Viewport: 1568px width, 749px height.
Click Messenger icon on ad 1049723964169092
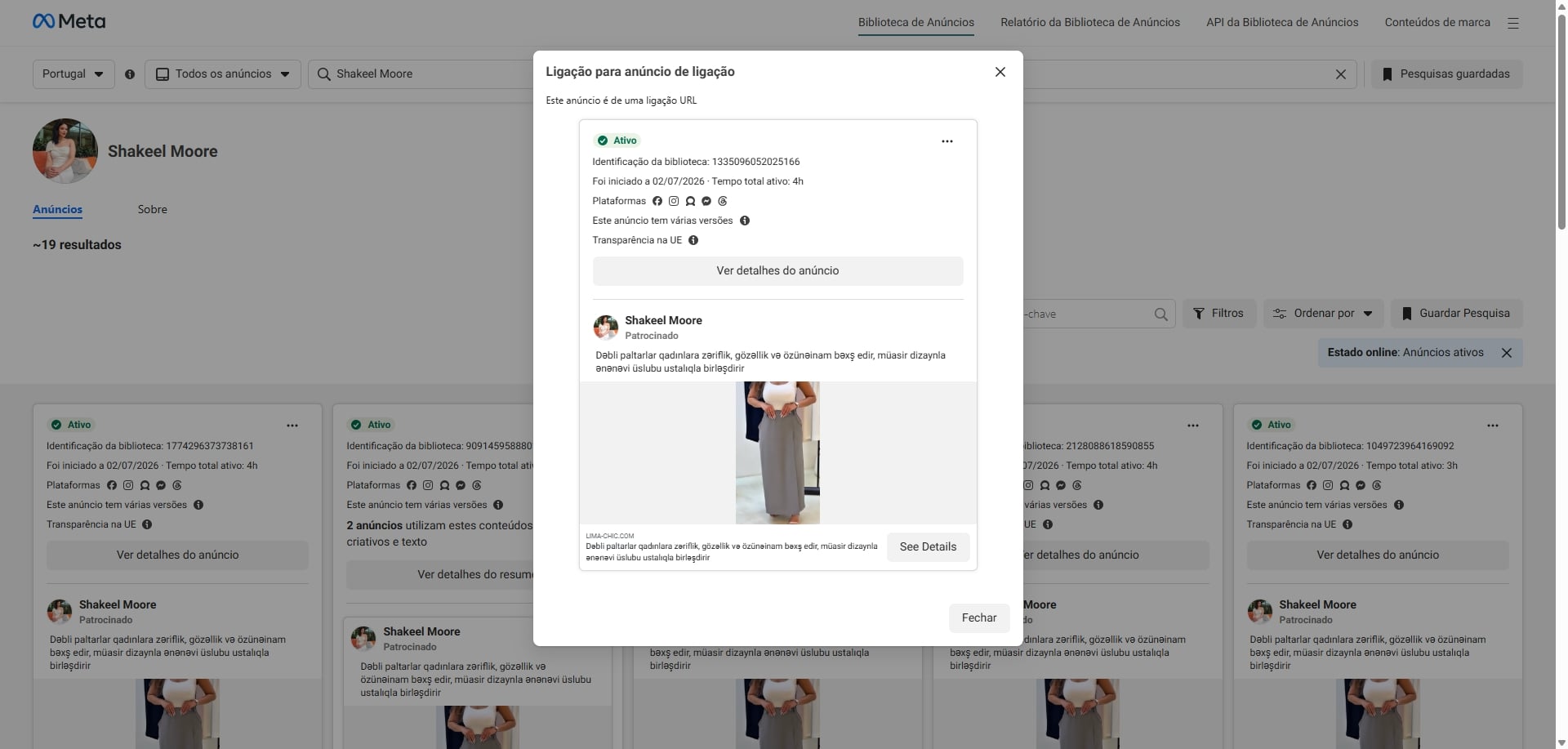(x=1361, y=485)
